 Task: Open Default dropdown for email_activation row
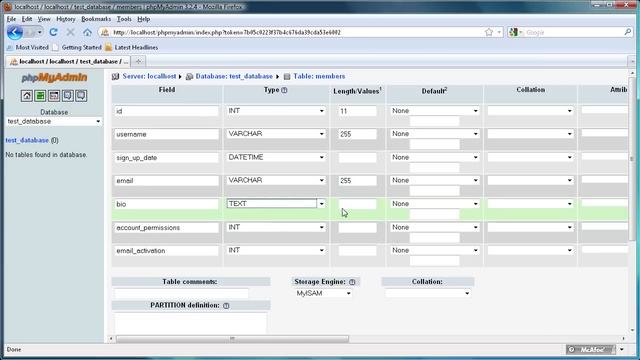(x=434, y=250)
